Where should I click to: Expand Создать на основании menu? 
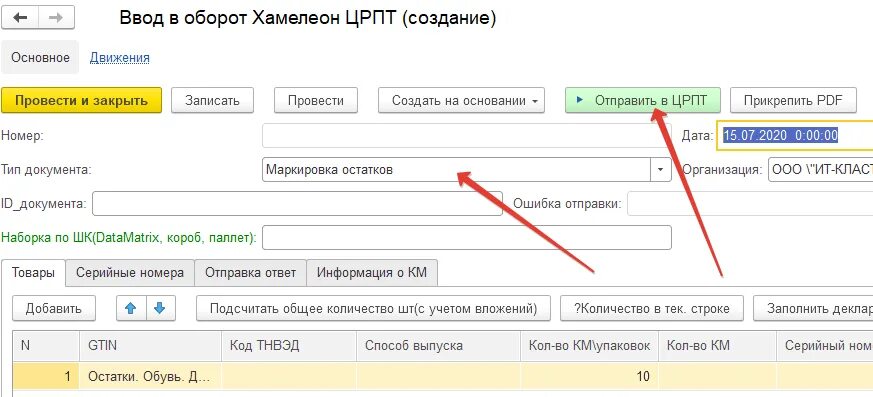click(x=461, y=100)
